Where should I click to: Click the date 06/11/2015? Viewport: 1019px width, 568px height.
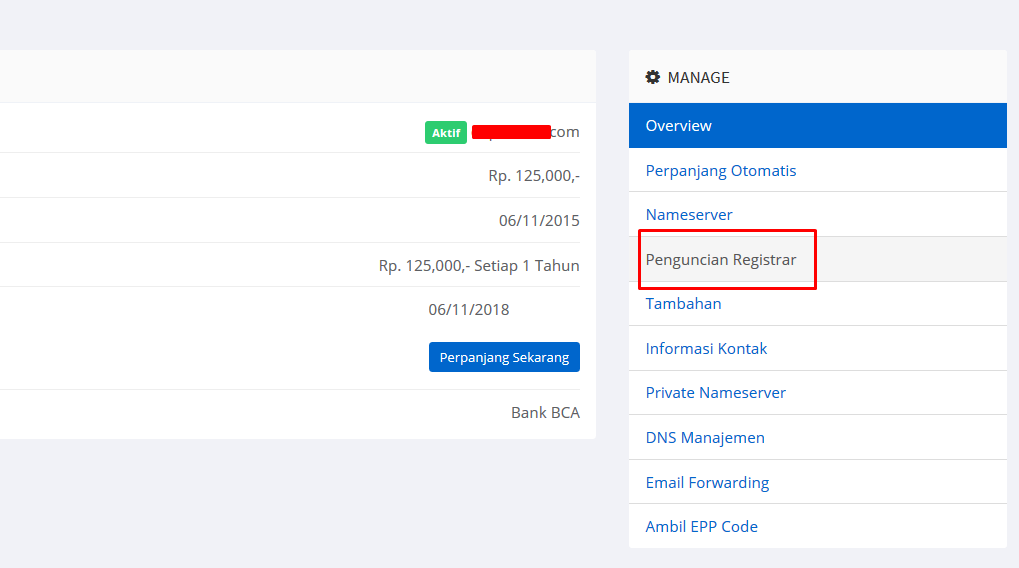coord(538,221)
